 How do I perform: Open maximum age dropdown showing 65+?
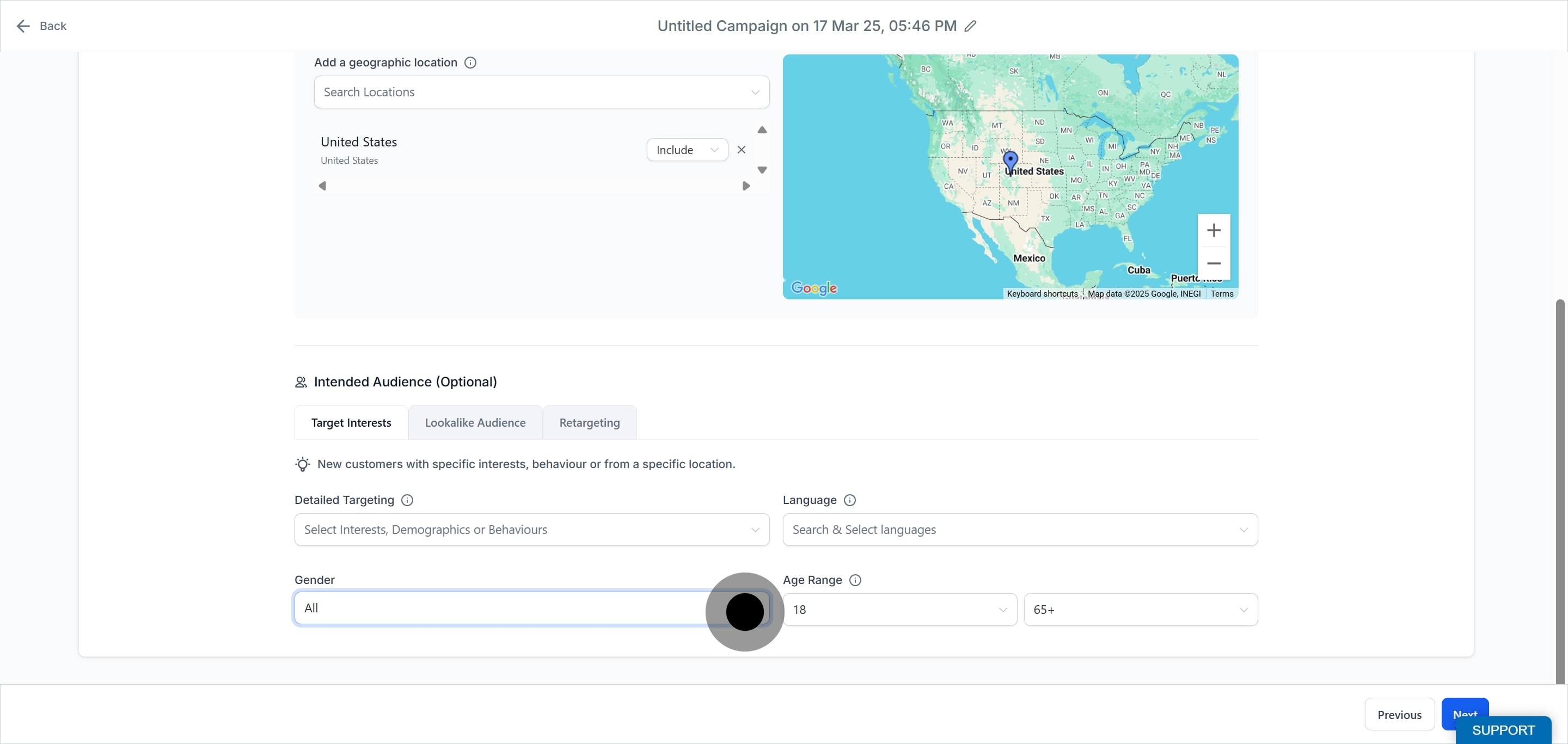1141,610
